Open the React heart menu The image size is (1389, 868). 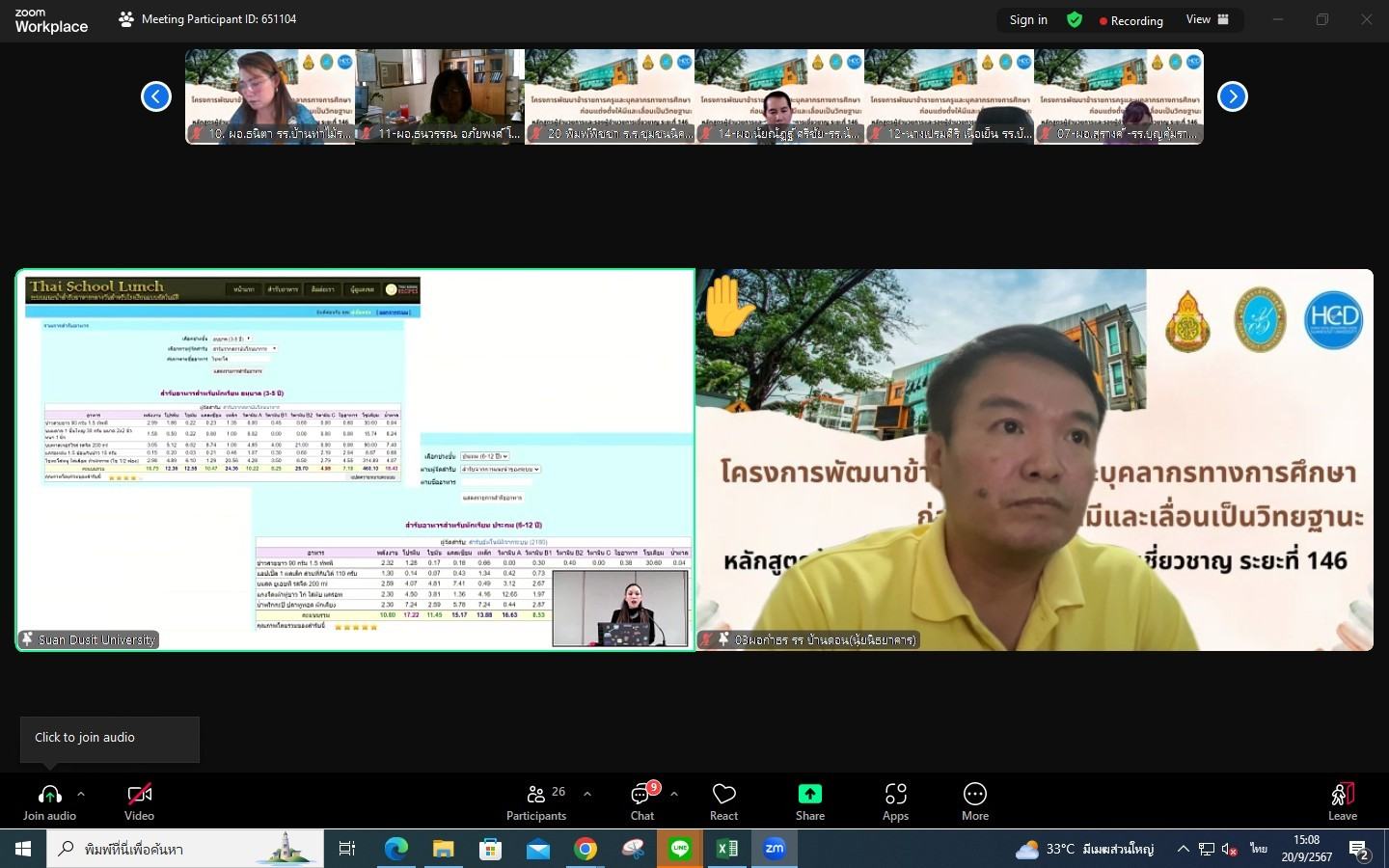[x=724, y=802]
